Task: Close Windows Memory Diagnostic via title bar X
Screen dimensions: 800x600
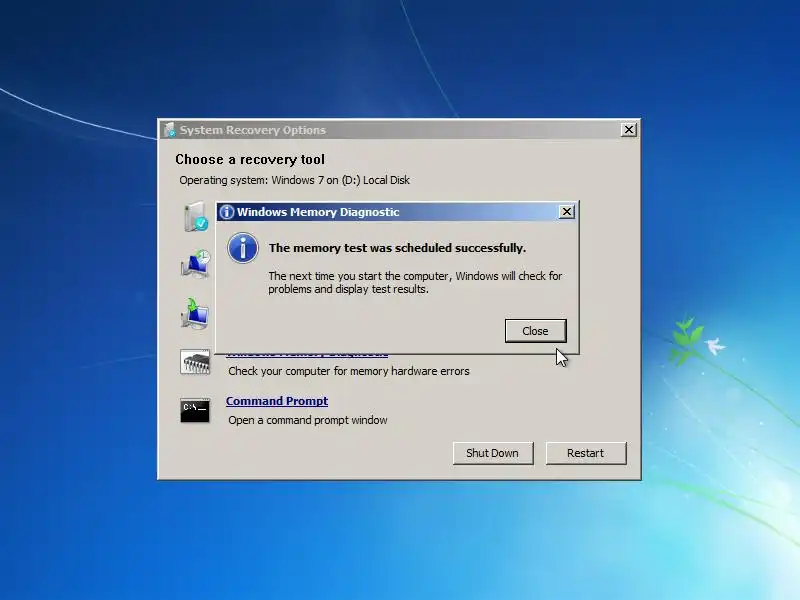Action: tap(566, 212)
